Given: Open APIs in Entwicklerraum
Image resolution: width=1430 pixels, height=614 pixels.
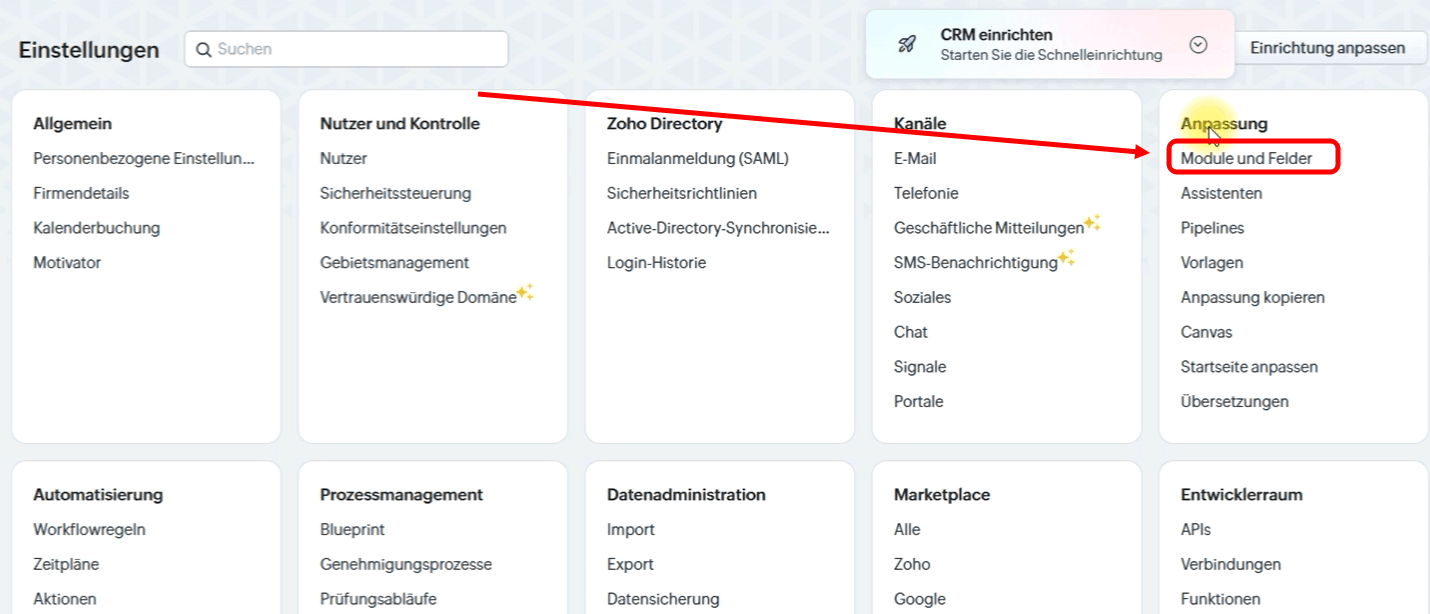Looking at the screenshot, I should tap(1195, 529).
